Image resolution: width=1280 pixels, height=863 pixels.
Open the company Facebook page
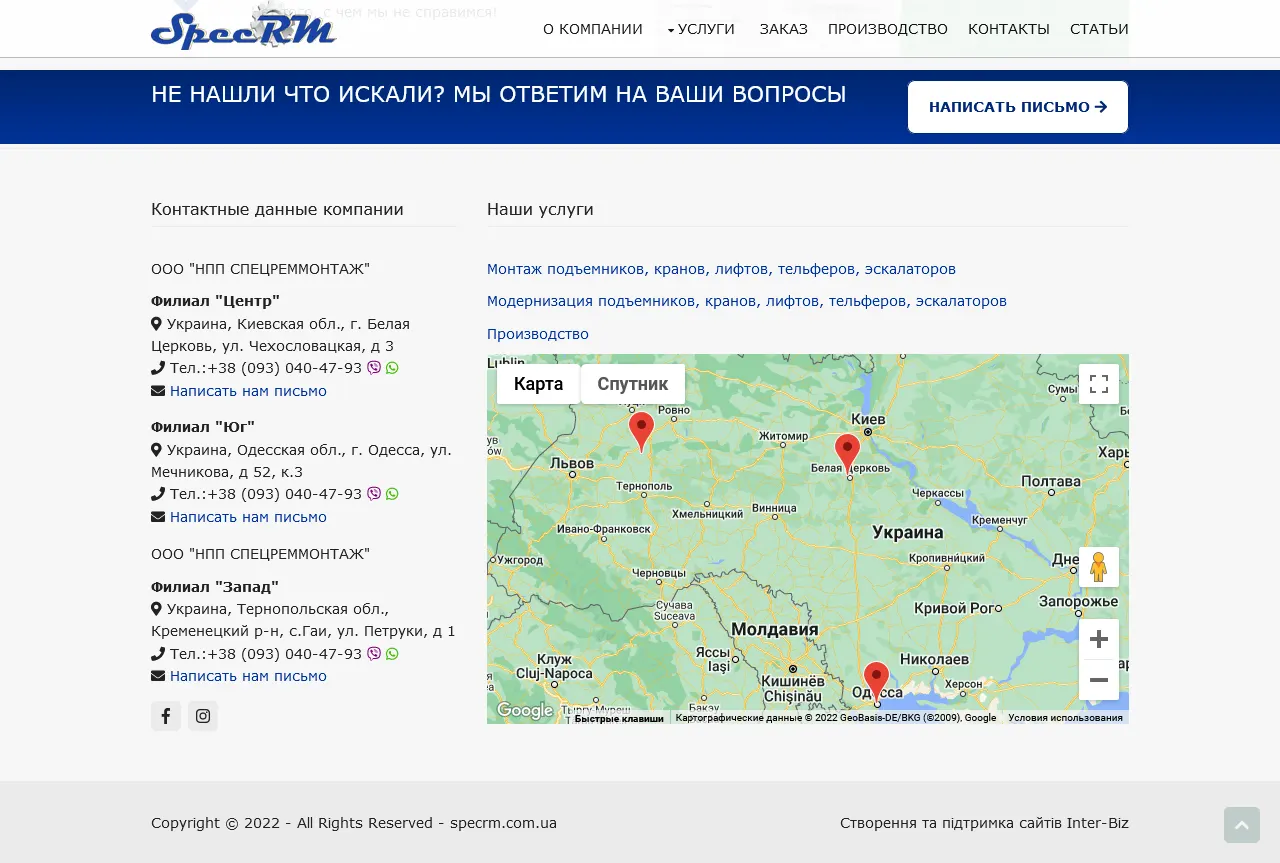(166, 716)
